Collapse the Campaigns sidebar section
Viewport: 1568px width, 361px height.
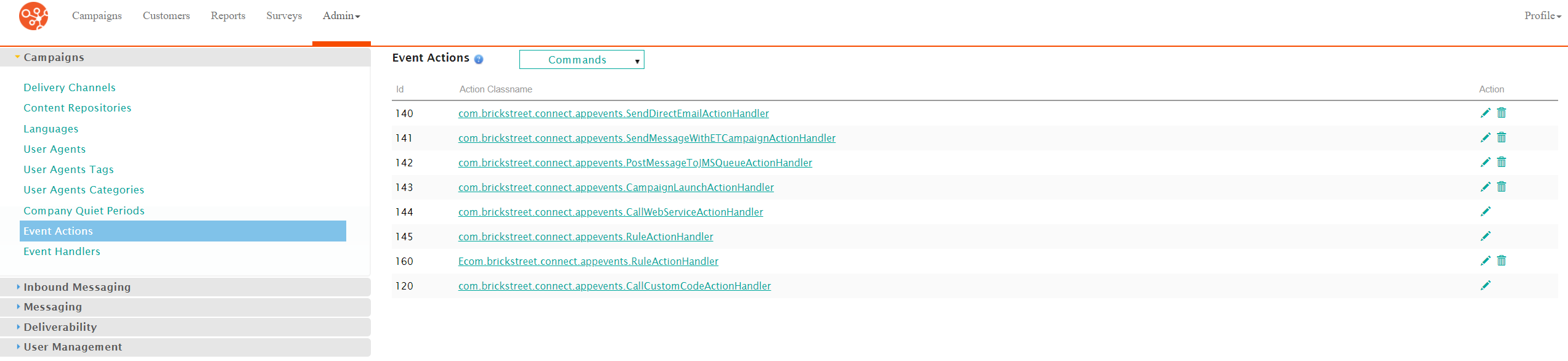(x=185, y=57)
